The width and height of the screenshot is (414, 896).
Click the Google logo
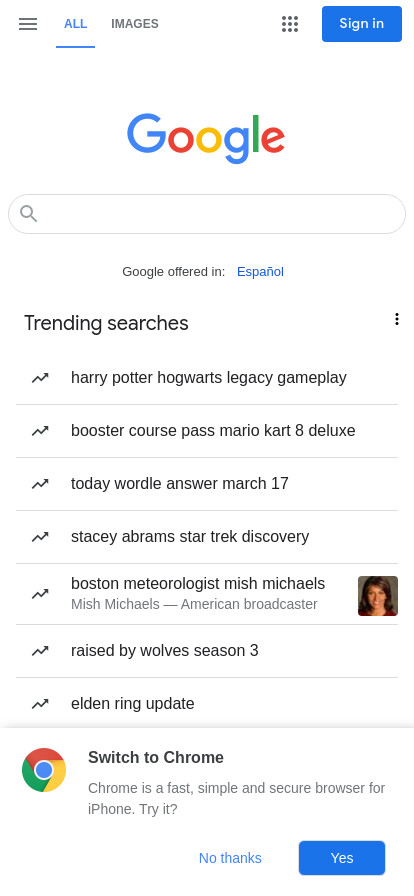pyautogui.click(x=206, y=138)
